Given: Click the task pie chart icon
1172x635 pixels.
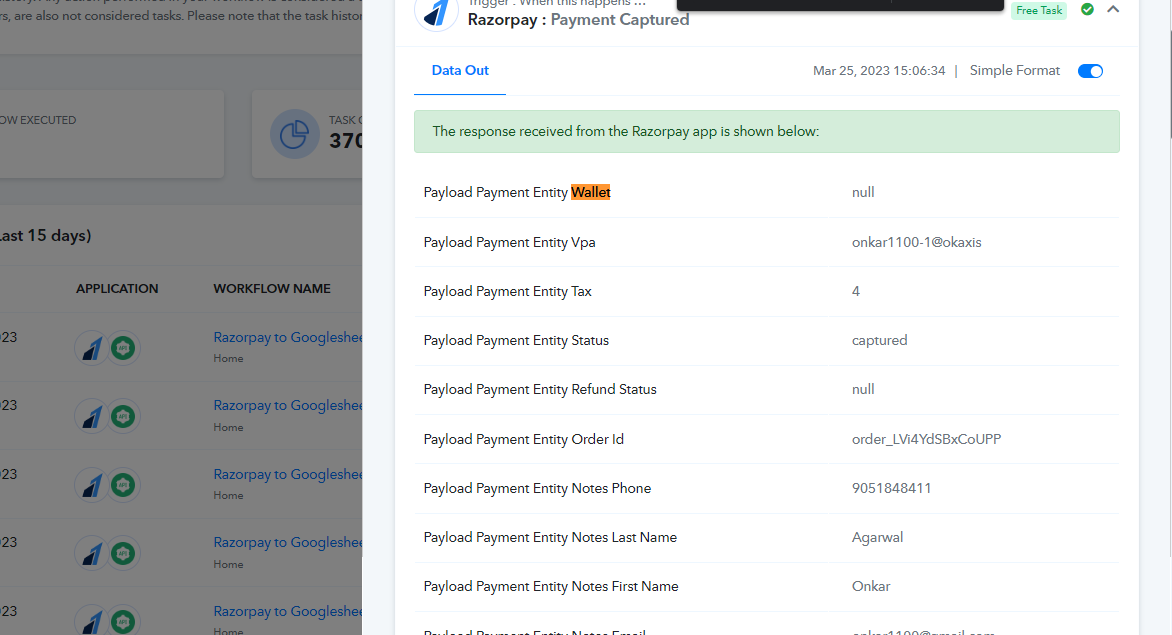Looking at the screenshot, I should pyautogui.click(x=294, y=134).
